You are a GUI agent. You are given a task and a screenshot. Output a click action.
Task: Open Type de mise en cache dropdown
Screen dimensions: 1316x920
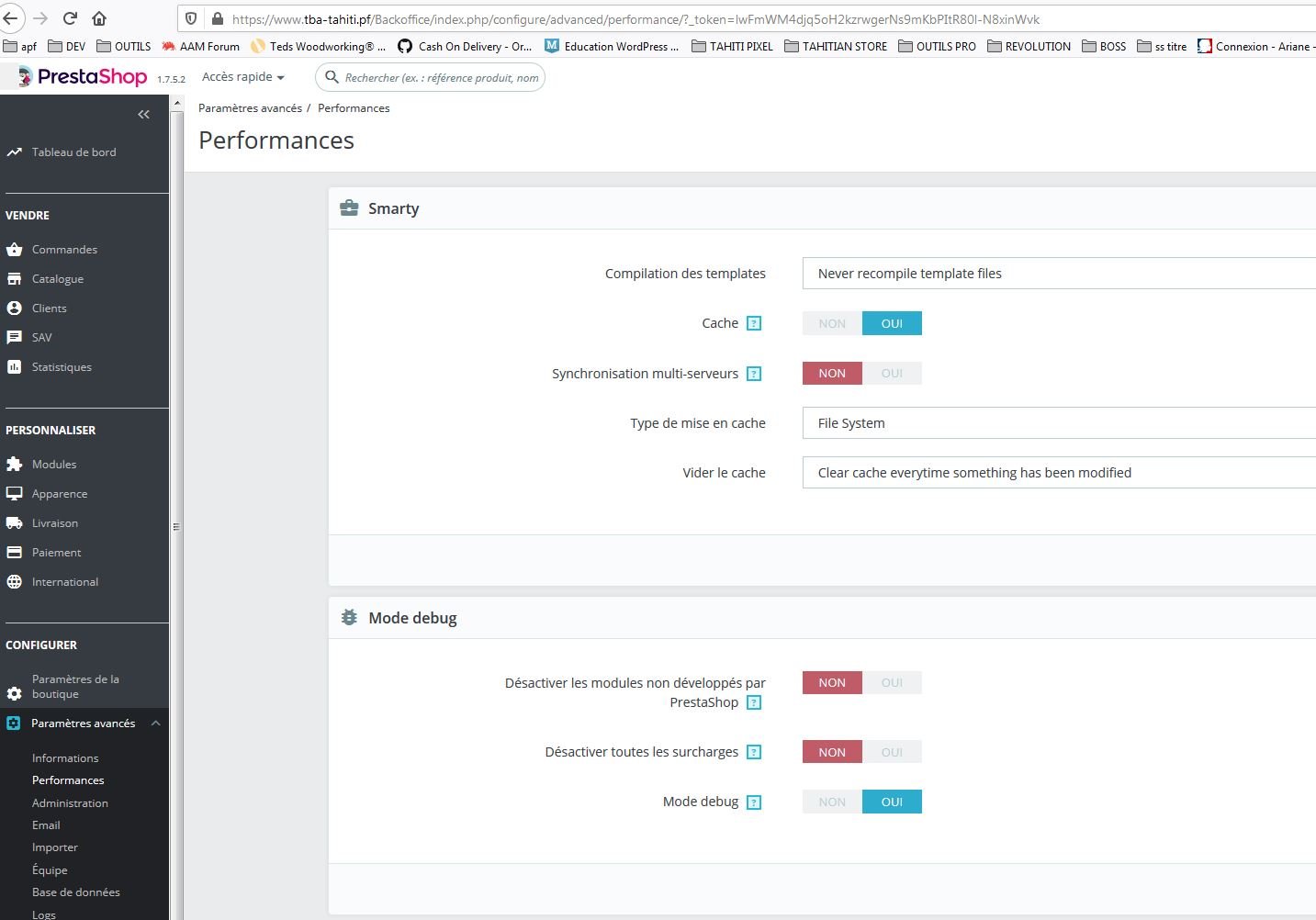(x=1059, y=423)
